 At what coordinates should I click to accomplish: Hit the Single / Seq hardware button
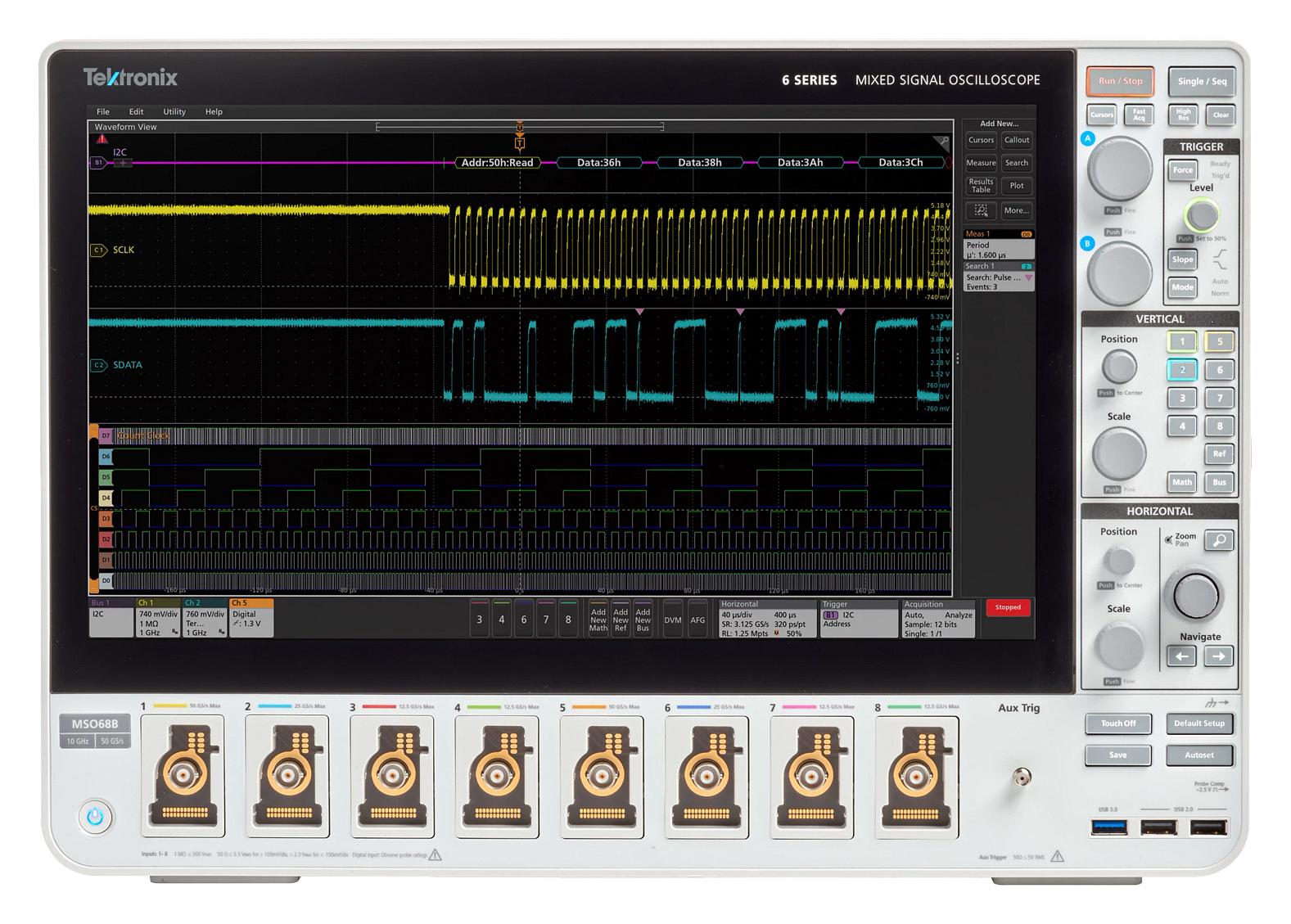click(1202, 81)
